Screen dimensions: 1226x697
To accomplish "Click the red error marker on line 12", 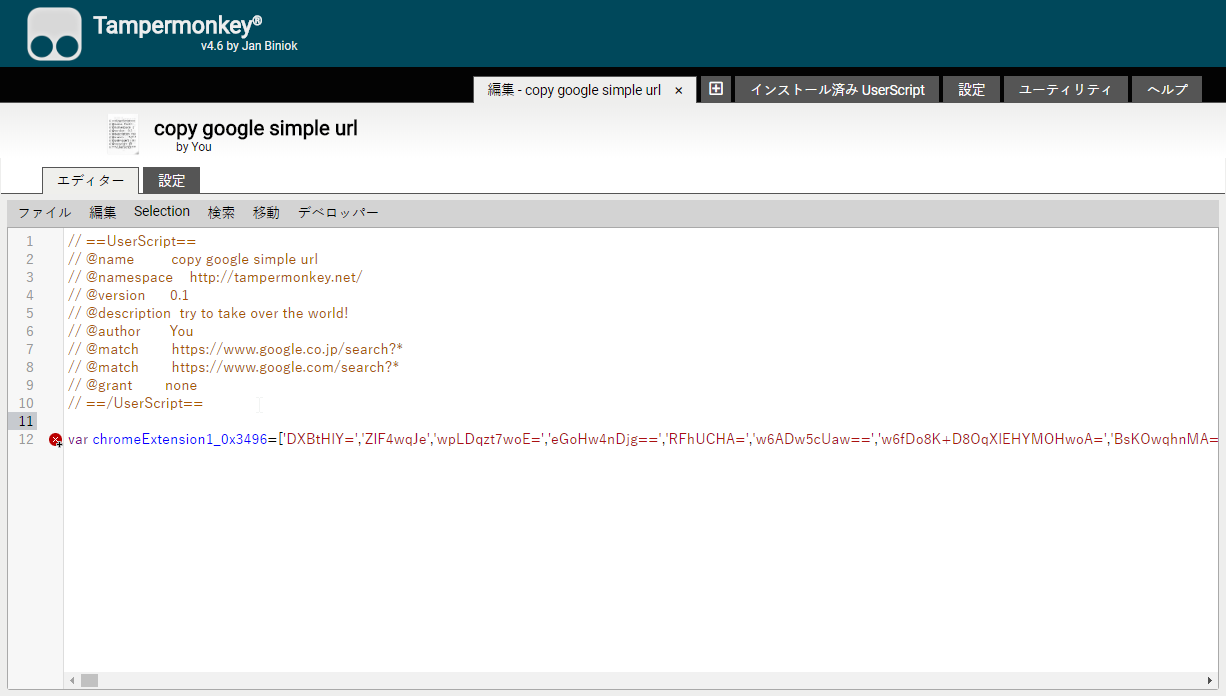I will click(x=56, y=440).
